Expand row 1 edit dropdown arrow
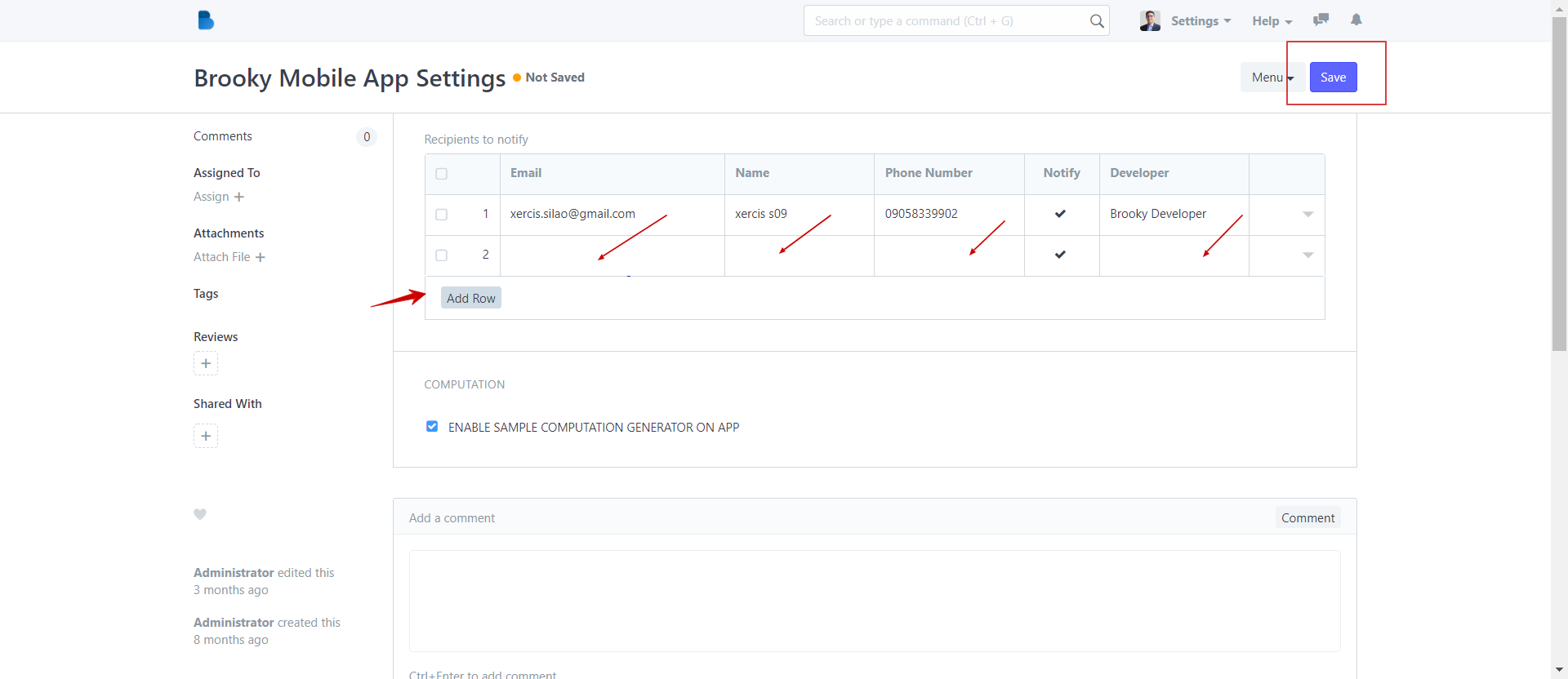This screenshot has width=1568, height=679. click(1307, 215)
